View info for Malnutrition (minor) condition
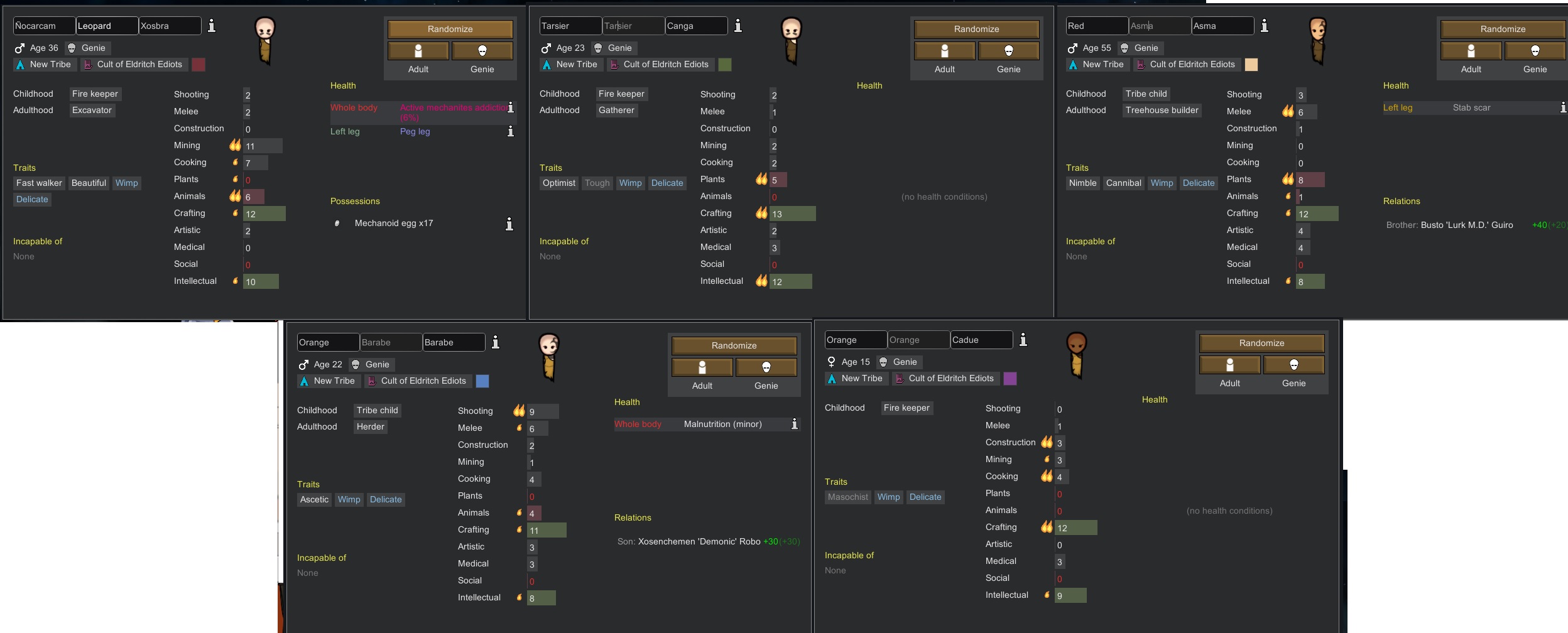The height and width of the screenshot is (633, 1568). click(x=794, y=425)
